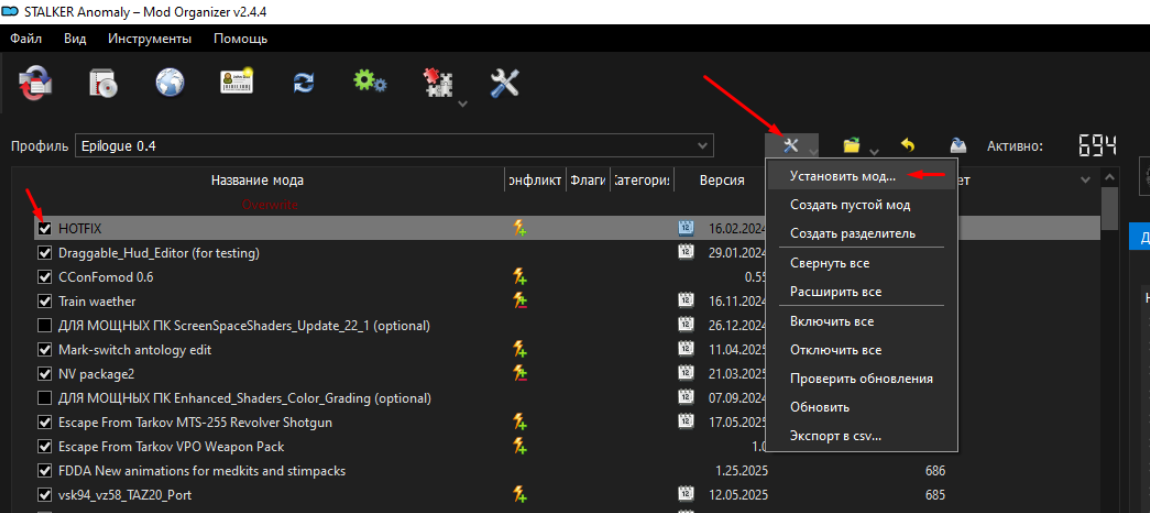Click conflict icon of vsk94_vz58_TAZ20_Port
Image resolution: width=1150 pixels, height=513 pixels.
click(519, 495)
